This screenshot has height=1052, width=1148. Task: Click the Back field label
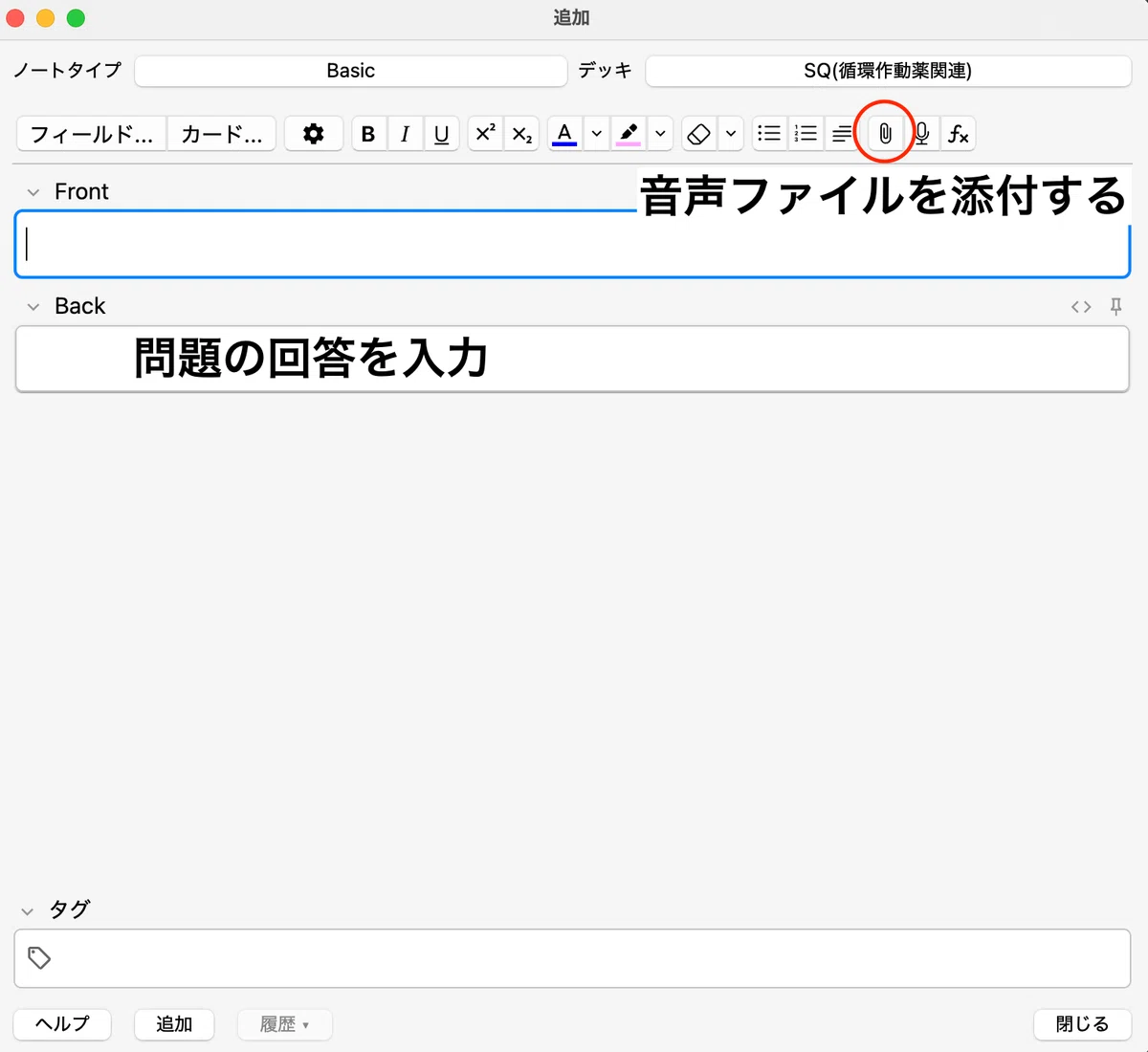coord(80,306)
